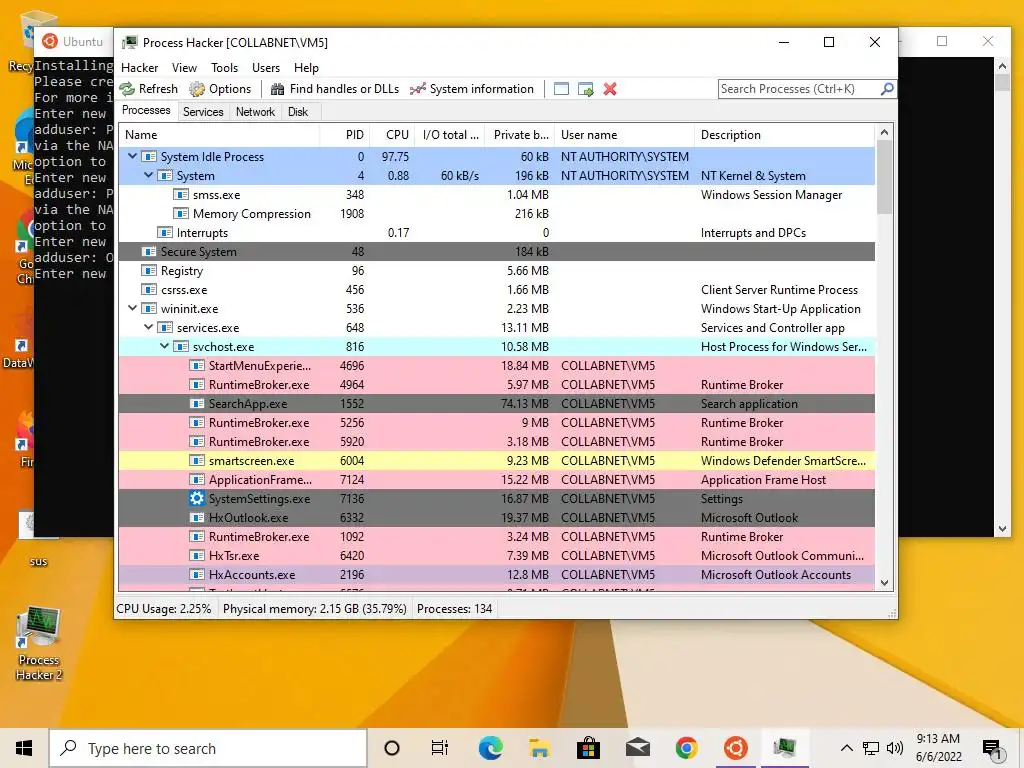Sort by I/O total column header
The image size is (1024, 768).
449,135
